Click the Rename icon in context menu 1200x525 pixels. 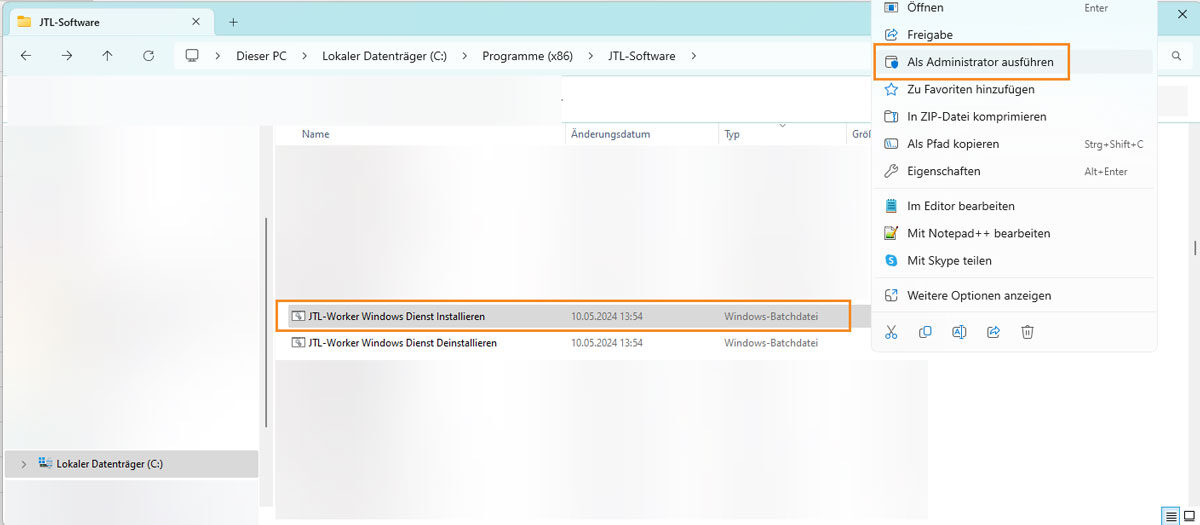pyautogui.click(x=959, y=332)
